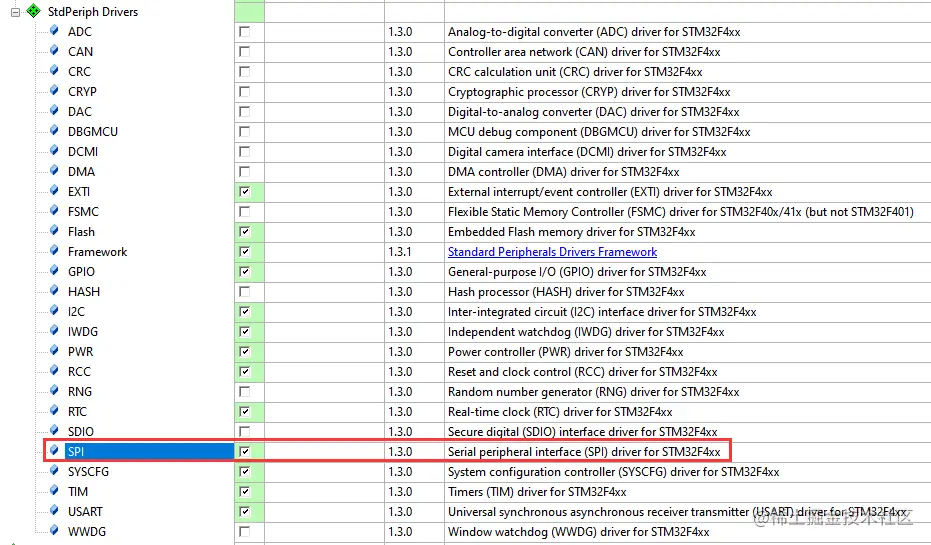Click the Hash processor description text

click(x=566, y=292)
